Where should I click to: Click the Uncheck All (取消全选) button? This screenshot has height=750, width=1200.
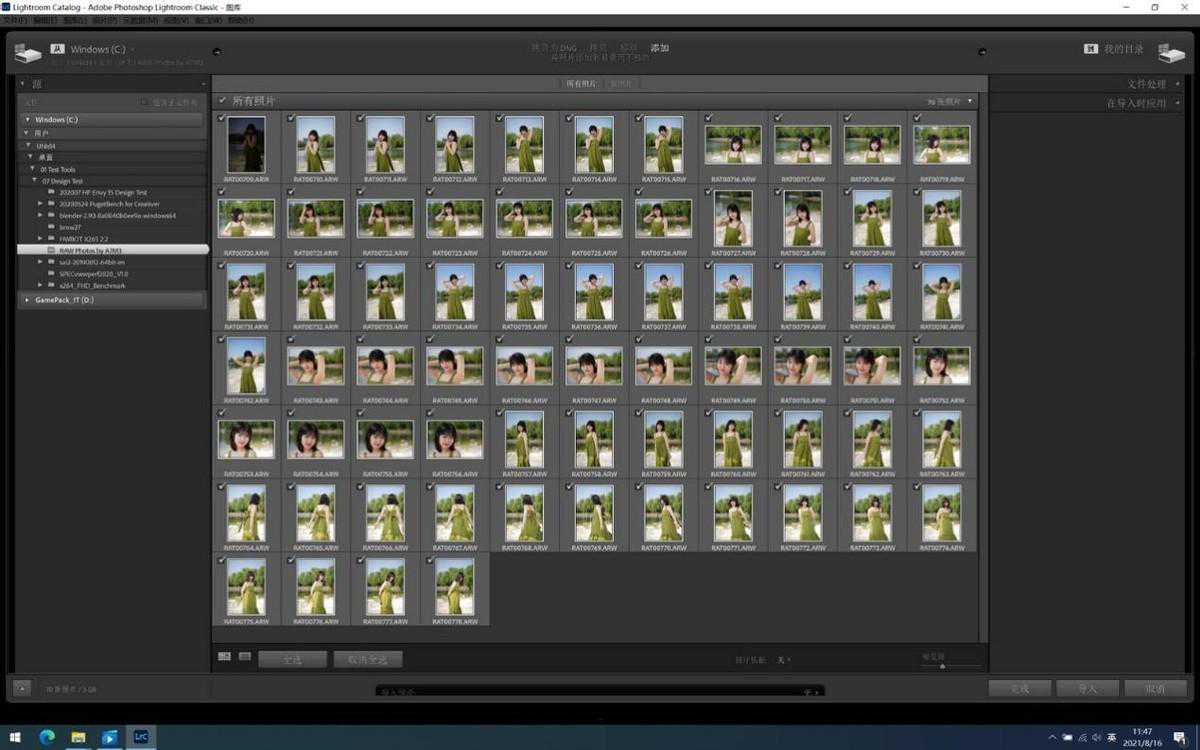[x=368, y=659]
